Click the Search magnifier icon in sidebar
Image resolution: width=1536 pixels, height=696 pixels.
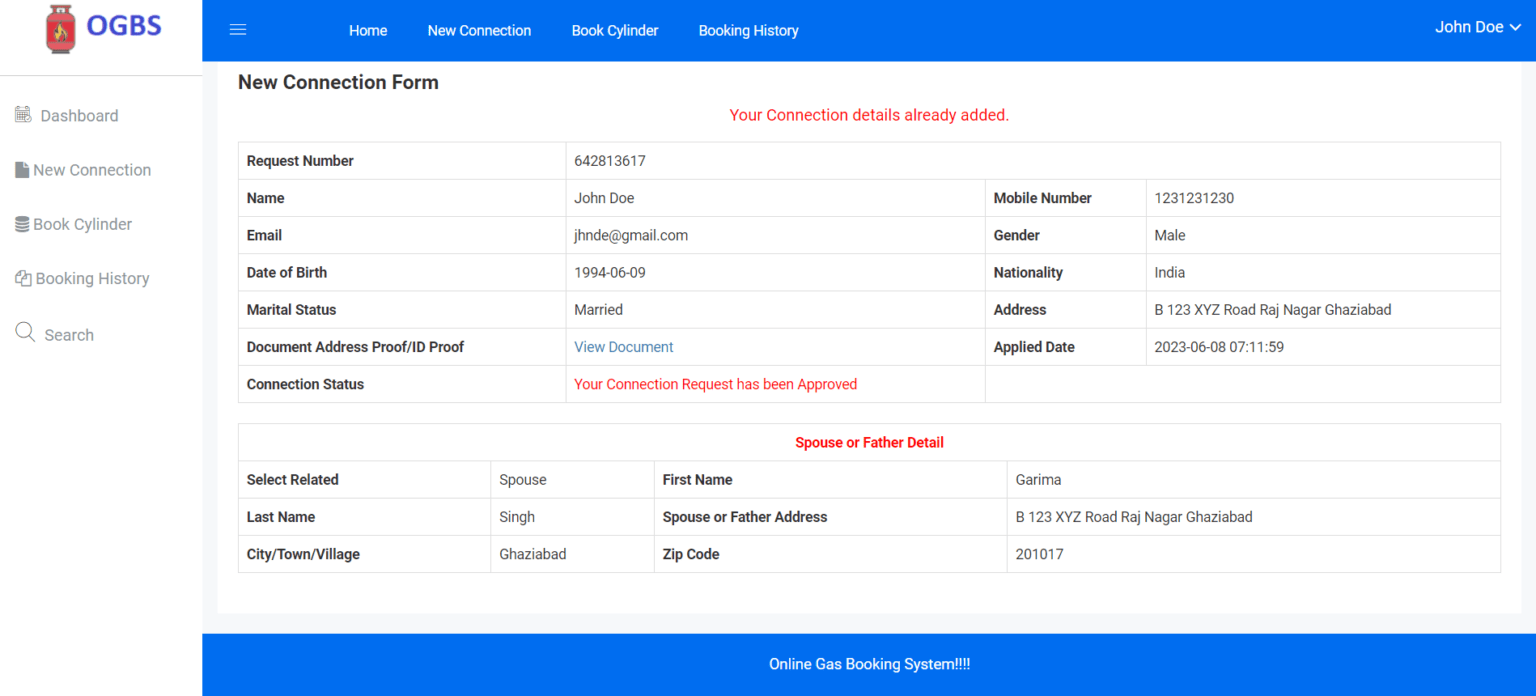[25, 332]
